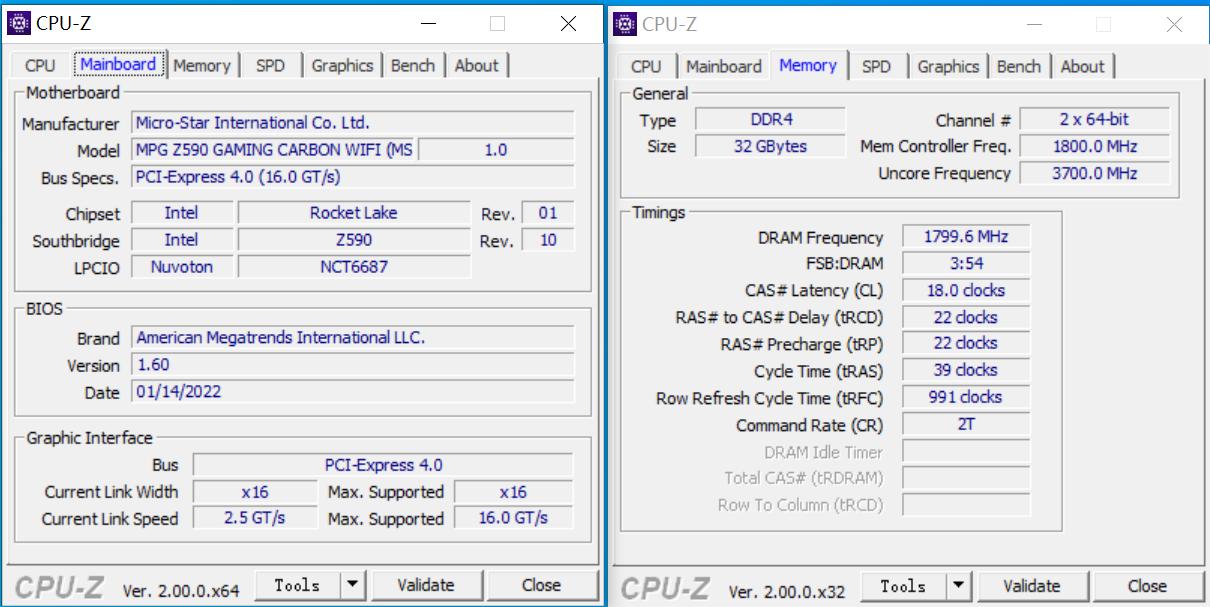Close the Memory CPU-Z window with the title bar X

pyautogui.click(x=1174, y=24)
